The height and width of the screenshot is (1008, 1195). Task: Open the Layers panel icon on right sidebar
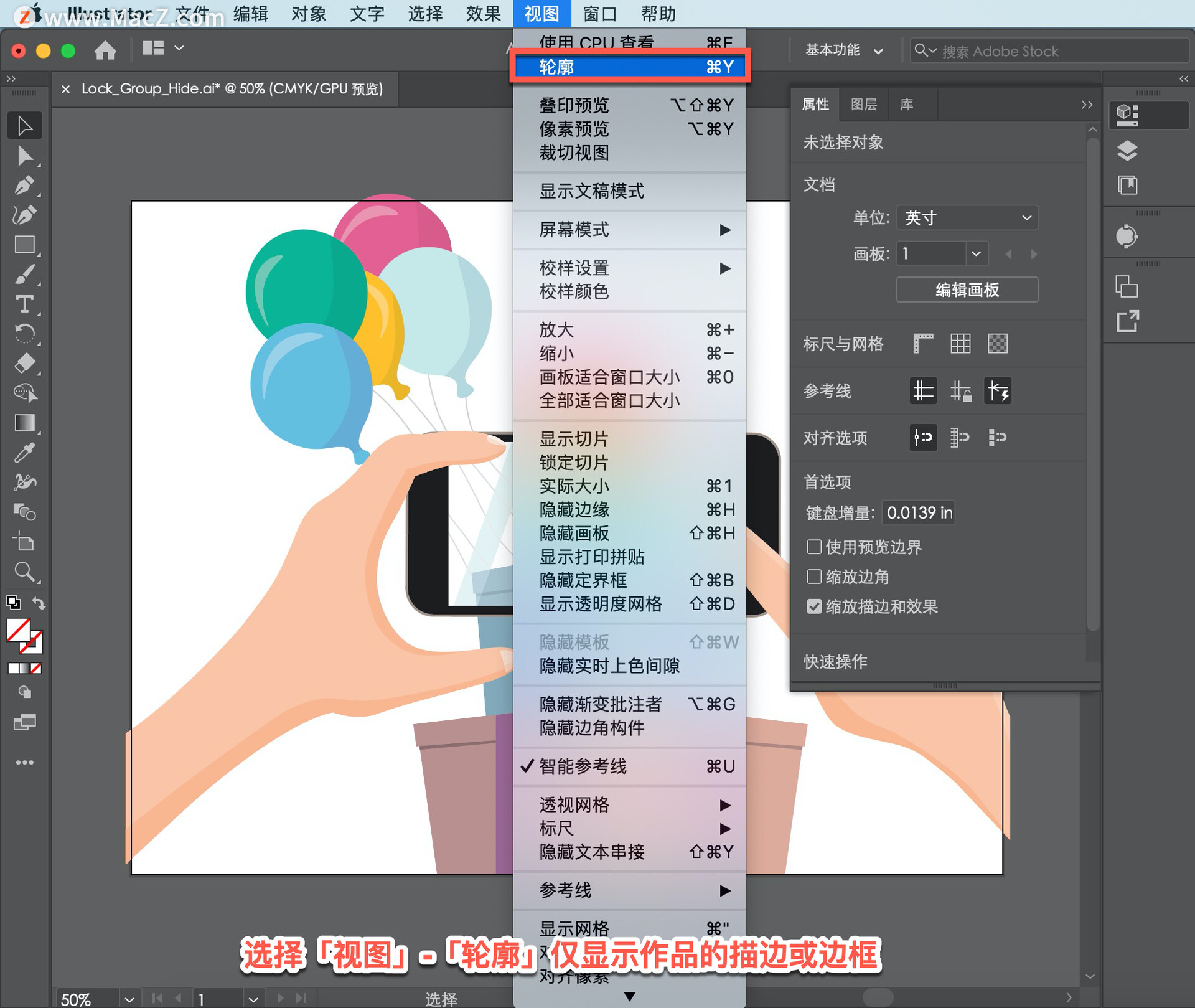click(x=1128, y=151)
